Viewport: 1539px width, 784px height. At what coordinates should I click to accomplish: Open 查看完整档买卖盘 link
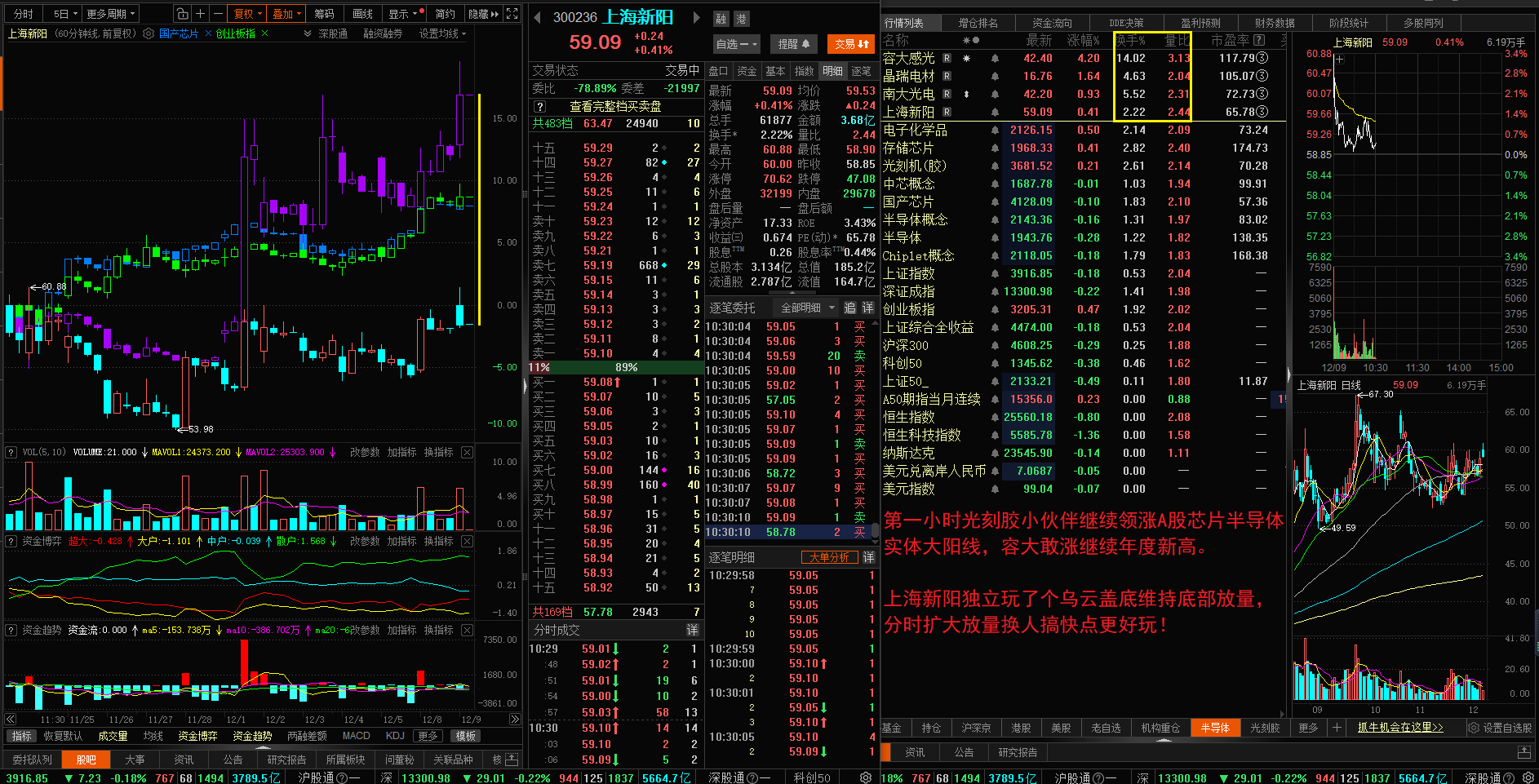point(615,107)
